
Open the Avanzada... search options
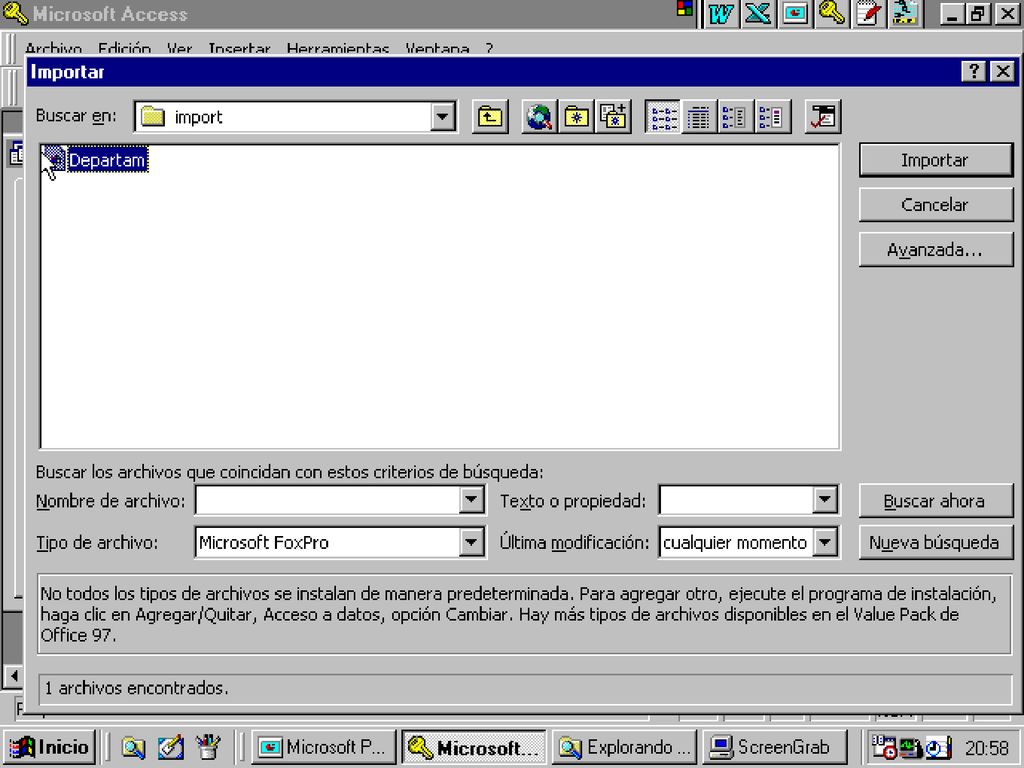[936, 249]
